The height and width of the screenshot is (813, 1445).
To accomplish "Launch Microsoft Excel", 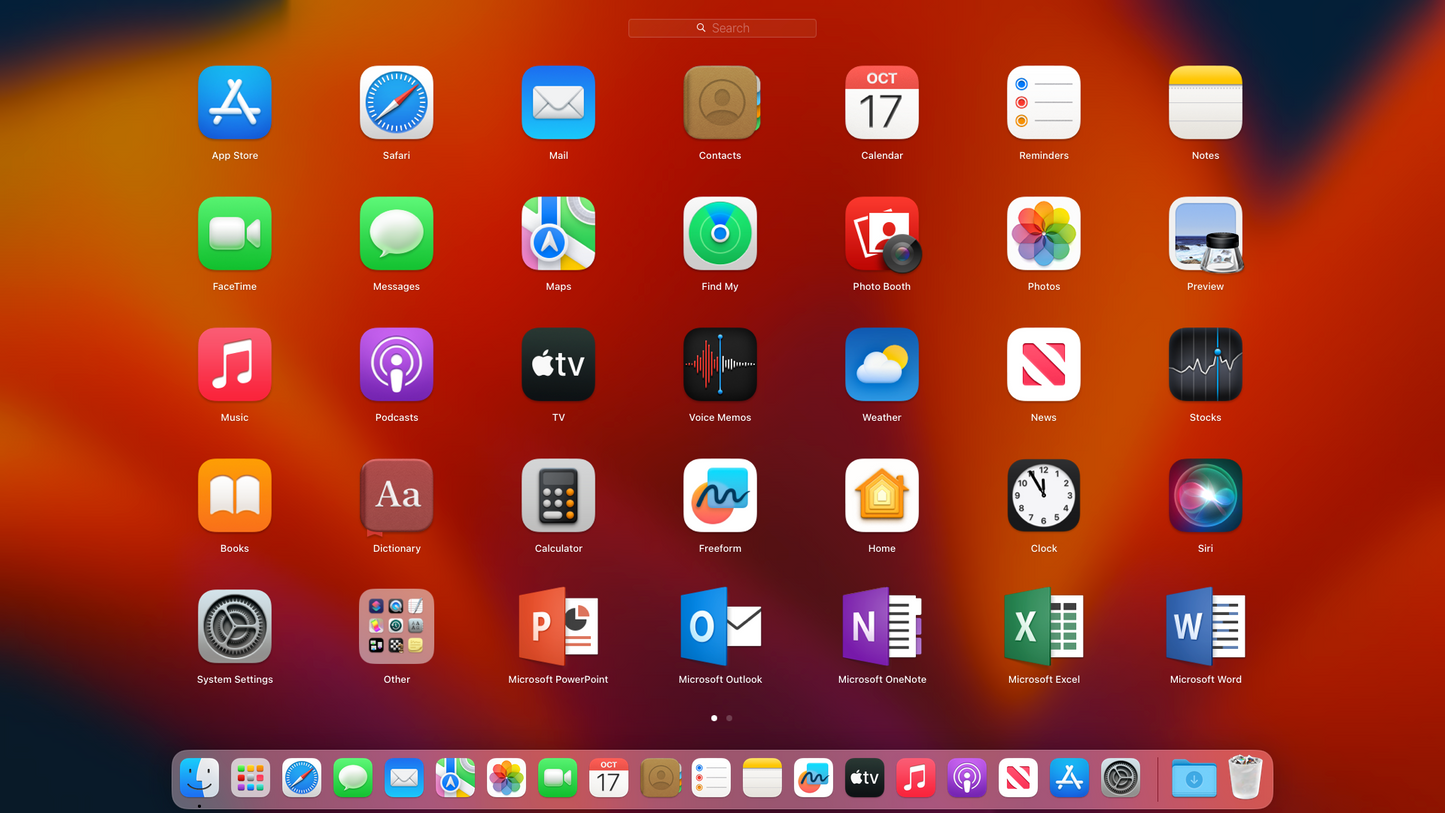I will point(1043,626).
